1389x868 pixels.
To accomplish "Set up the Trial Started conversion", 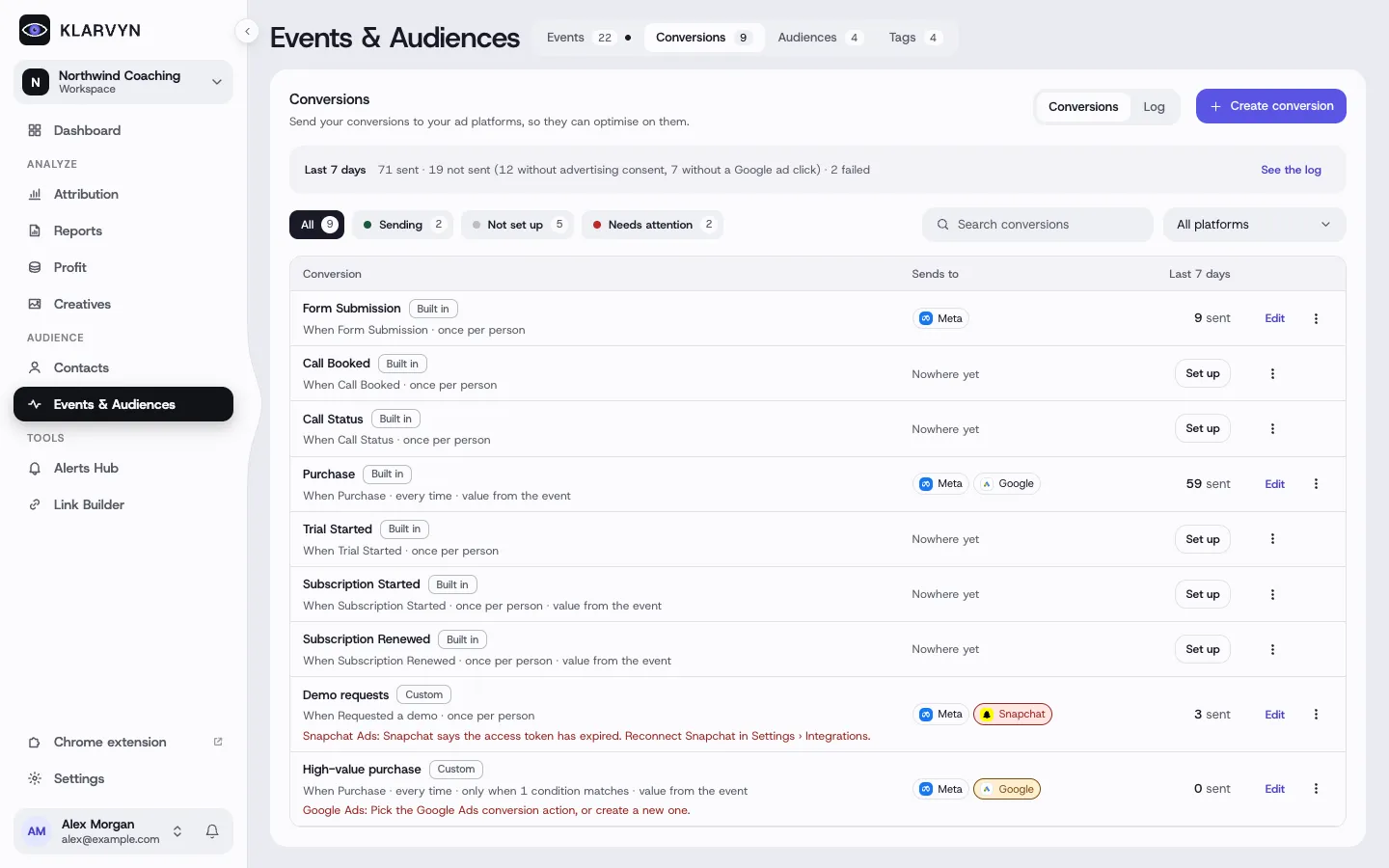I will pos(1203,539).
